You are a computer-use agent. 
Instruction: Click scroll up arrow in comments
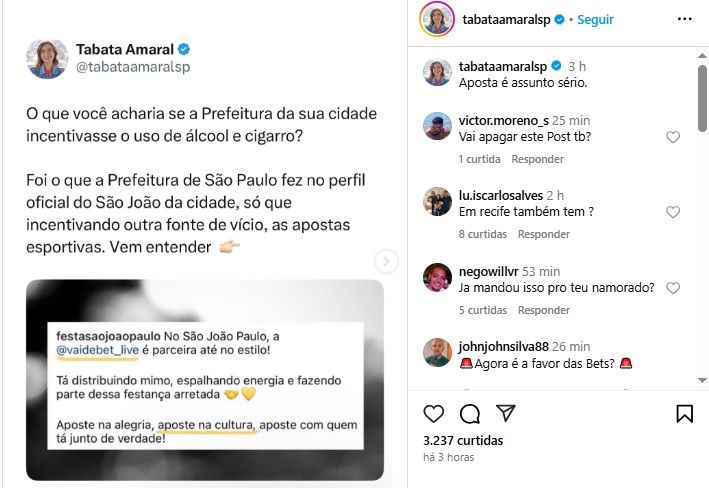(x=702, y=56)
